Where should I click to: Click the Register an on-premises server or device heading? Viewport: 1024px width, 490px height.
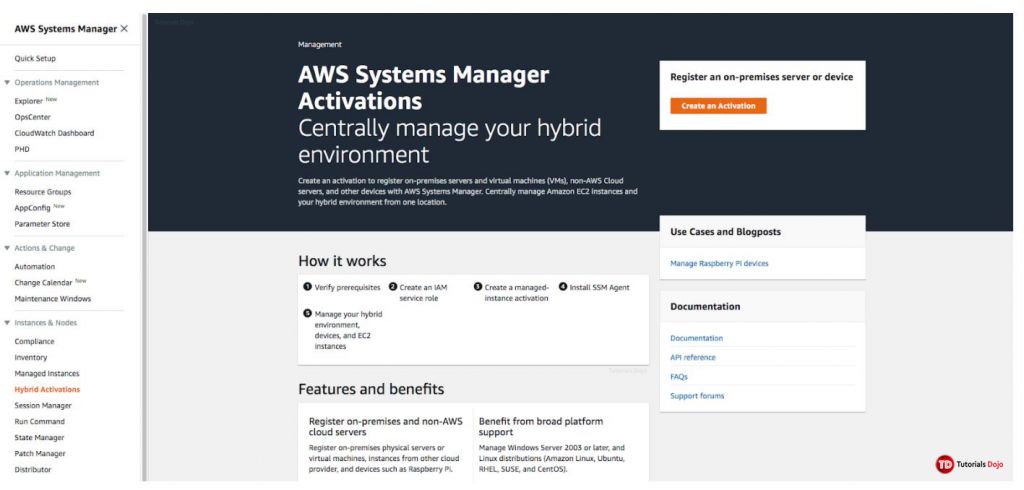pos(761,77)
